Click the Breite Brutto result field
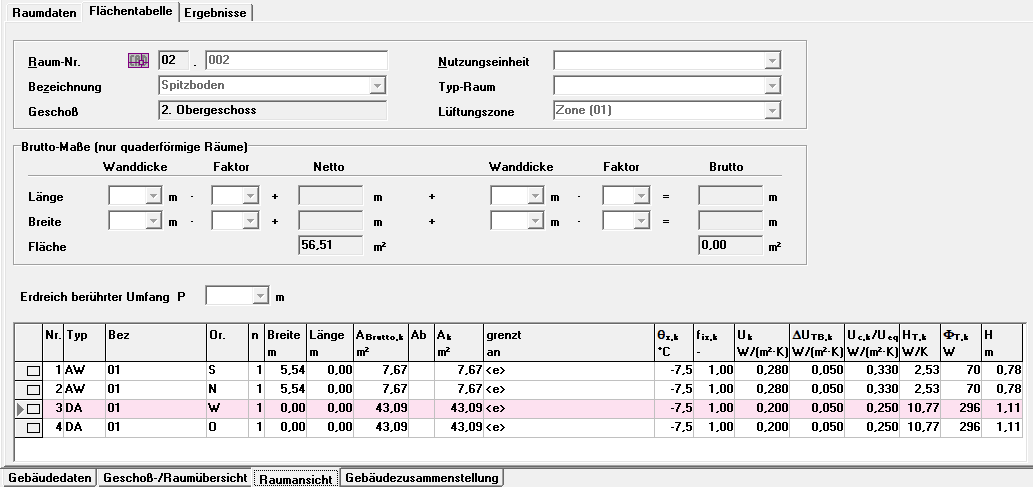 point(731,221)
